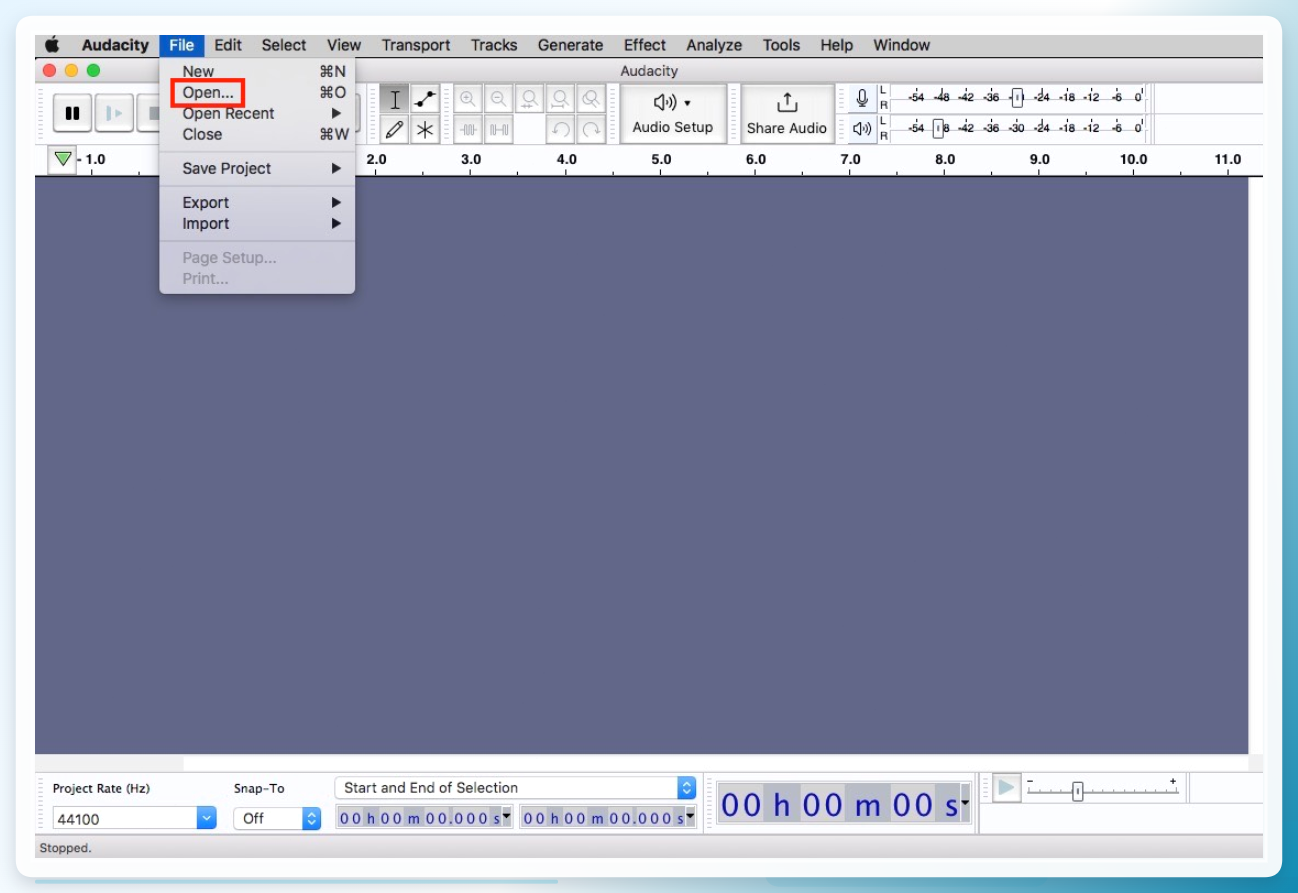Select the Draw pencil tool
This screenshot has height=893, width=1298.
(395, 129)
